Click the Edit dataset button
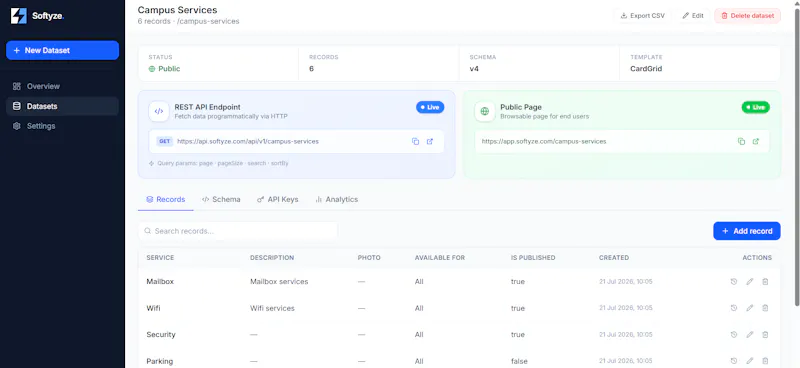The width and height of the screenshot is (800, 368). (x=693, y=16)
